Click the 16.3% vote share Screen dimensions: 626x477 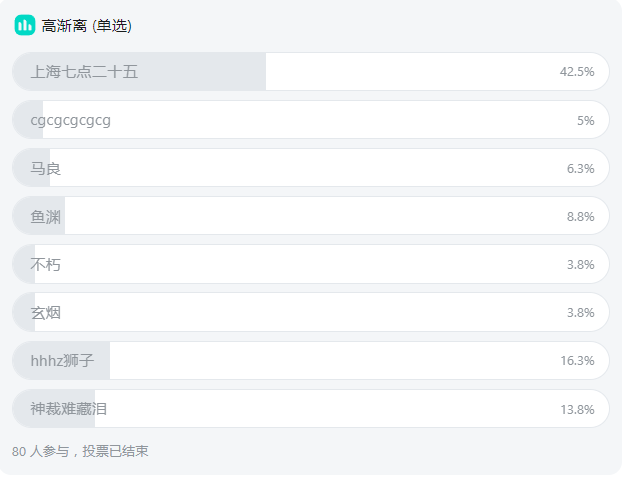577,361
